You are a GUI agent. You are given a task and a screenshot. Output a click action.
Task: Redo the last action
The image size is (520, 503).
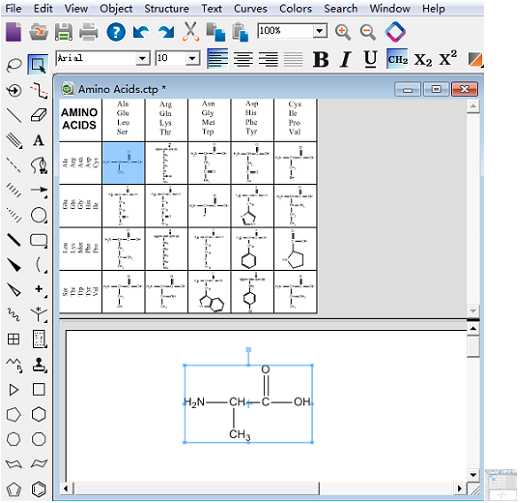(x=166, y=32)
